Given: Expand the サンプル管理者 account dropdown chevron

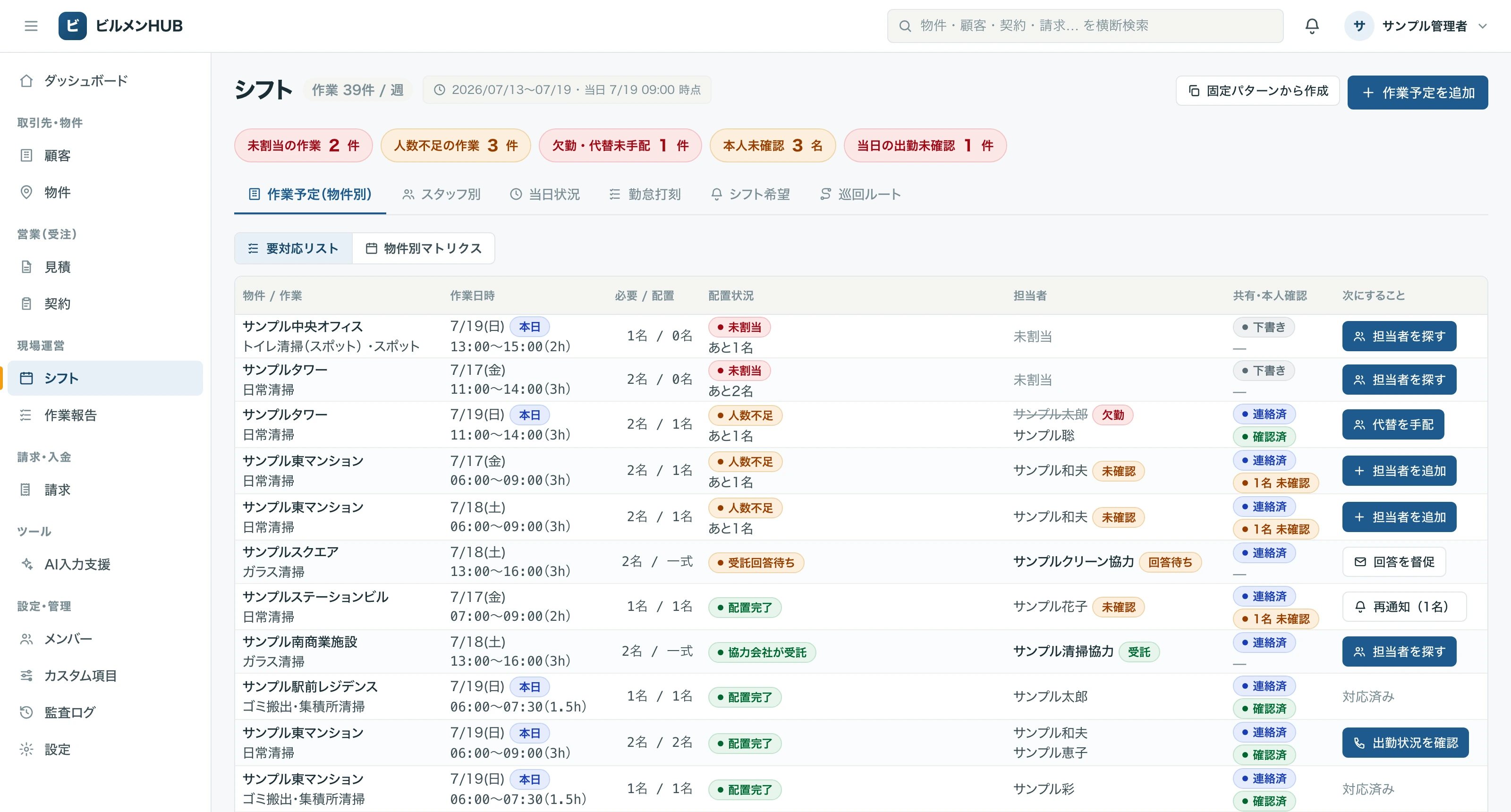Looking at the screenshot, I should pyautogui.click(x=1483, y=26).
